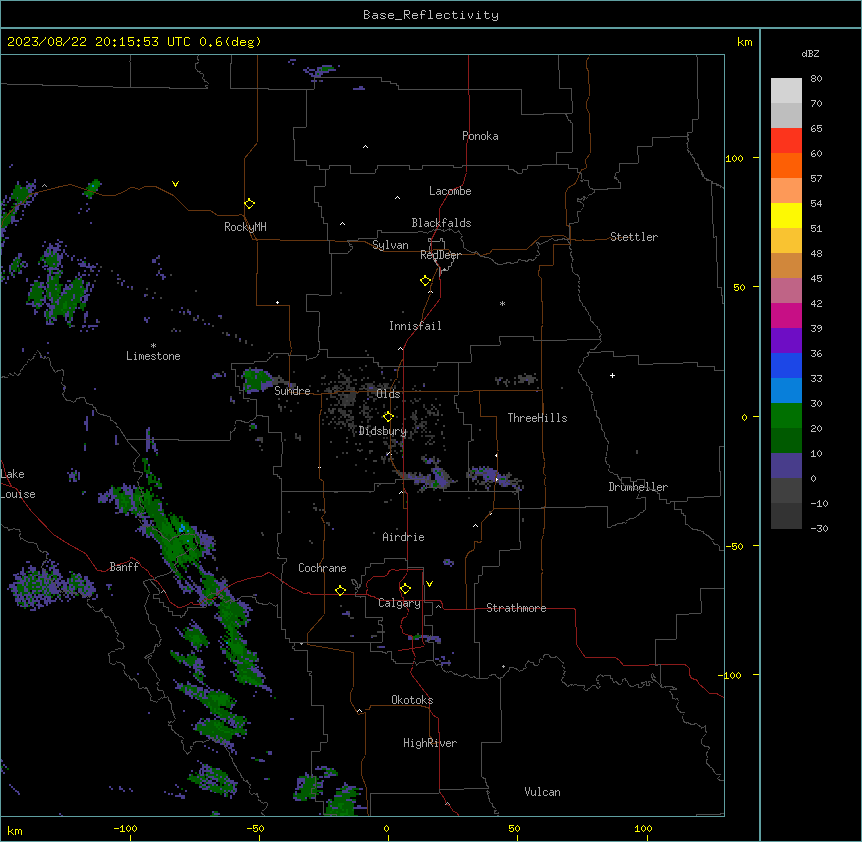Click the ThreeHills label

pos(537,418)
